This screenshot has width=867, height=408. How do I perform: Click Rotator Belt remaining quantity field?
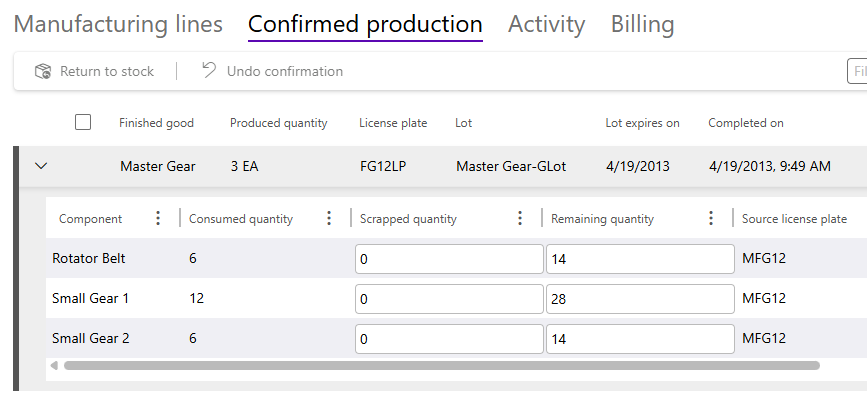point(639,259)
